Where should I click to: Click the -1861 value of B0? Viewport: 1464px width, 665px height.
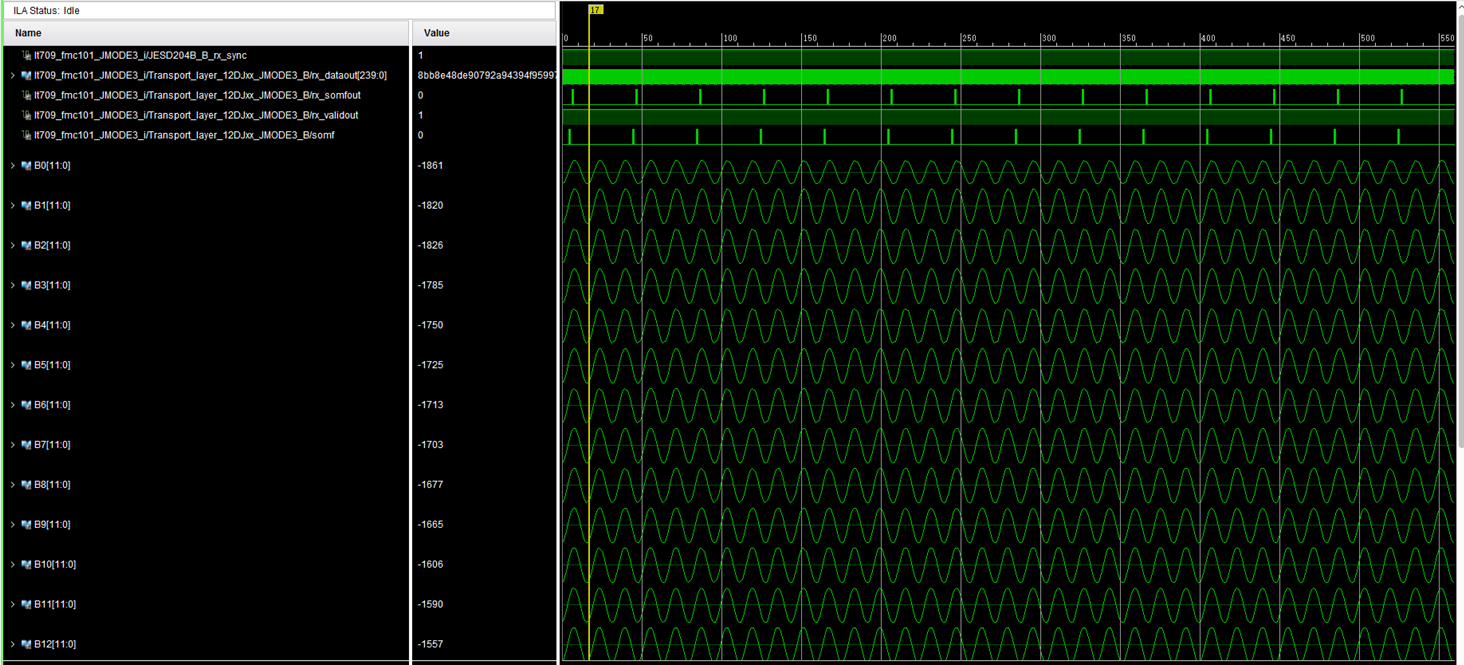pos(431,166)
